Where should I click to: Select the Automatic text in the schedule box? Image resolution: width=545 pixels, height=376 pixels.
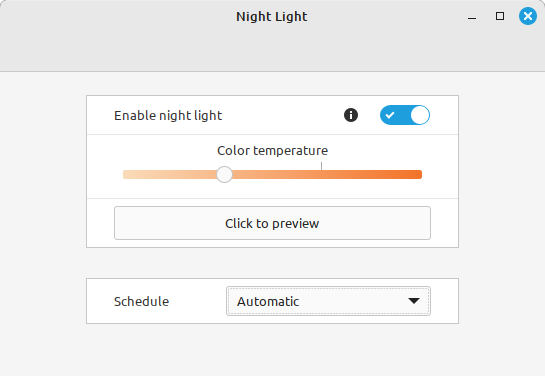268,302
